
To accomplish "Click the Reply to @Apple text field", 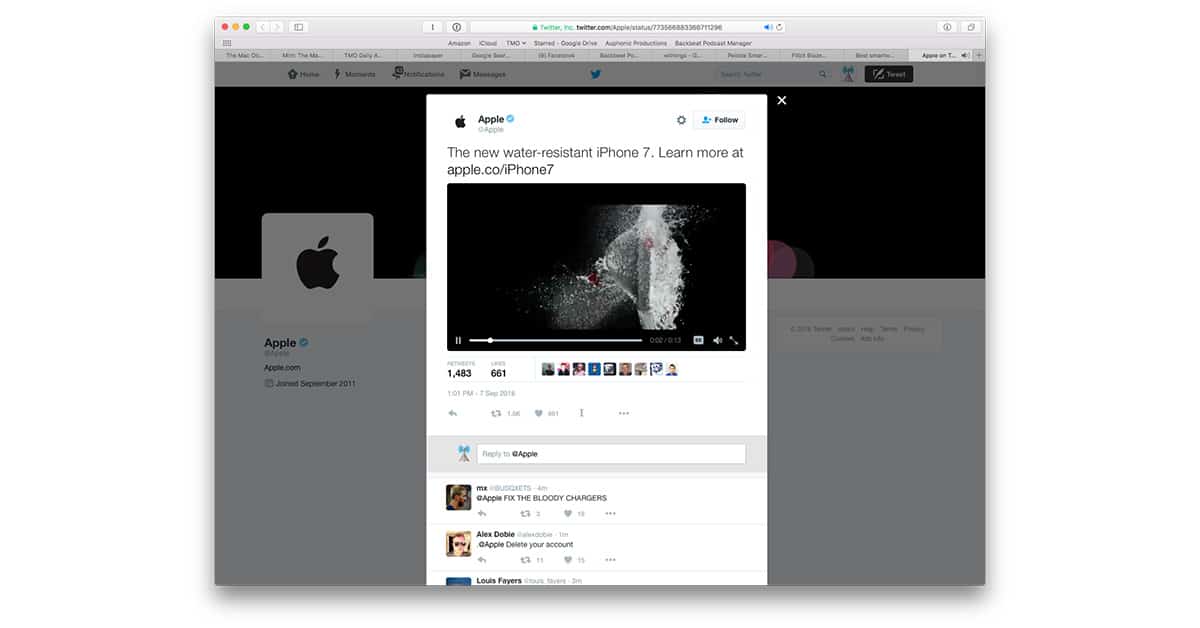I will [610, 454].
